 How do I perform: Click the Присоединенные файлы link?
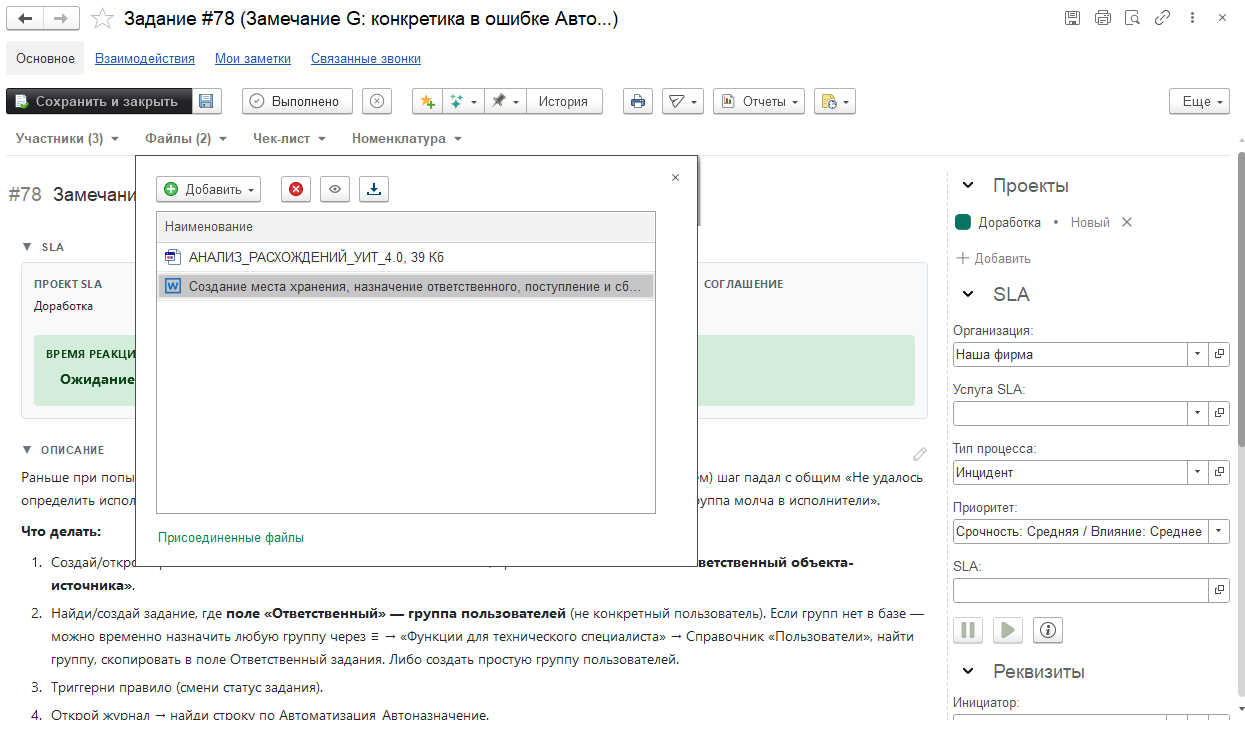pyautogui.click(x=231, y=537)
